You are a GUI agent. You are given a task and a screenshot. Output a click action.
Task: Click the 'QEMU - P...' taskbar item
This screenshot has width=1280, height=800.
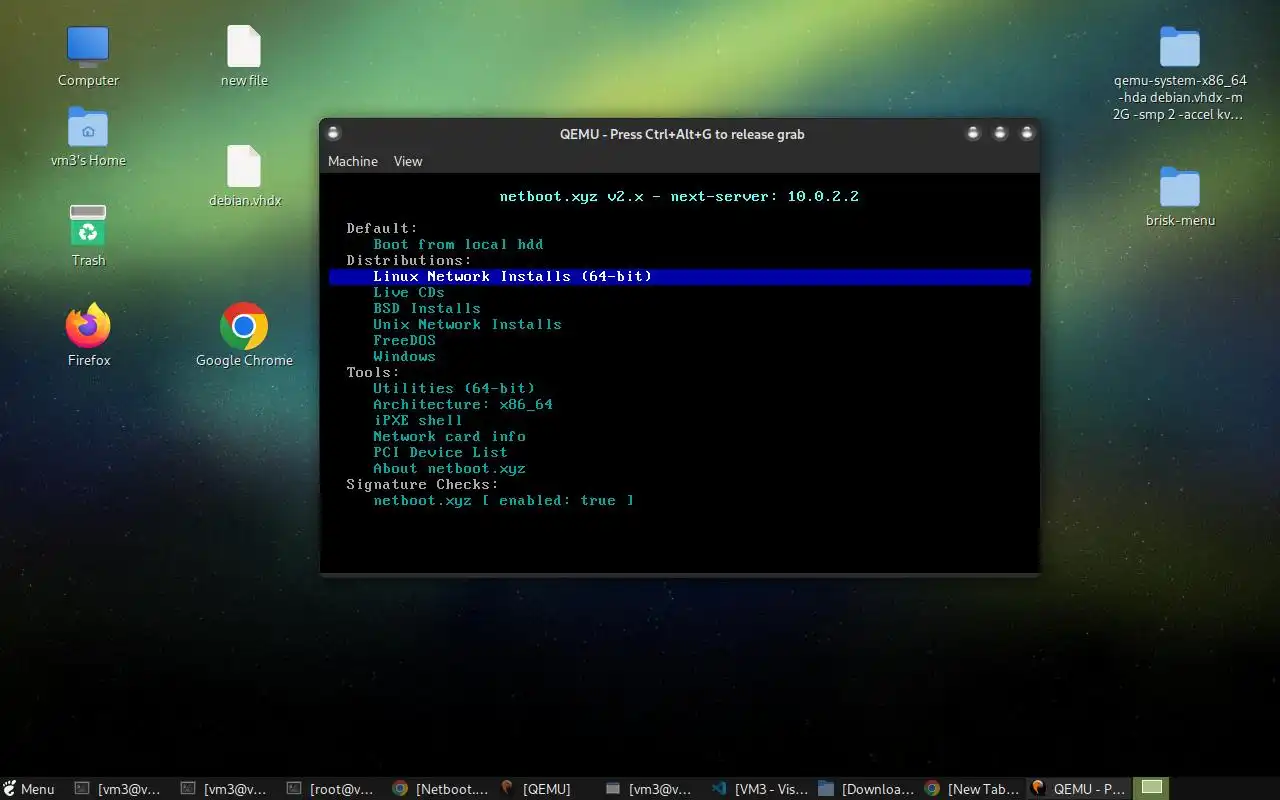pos(1078,789)
